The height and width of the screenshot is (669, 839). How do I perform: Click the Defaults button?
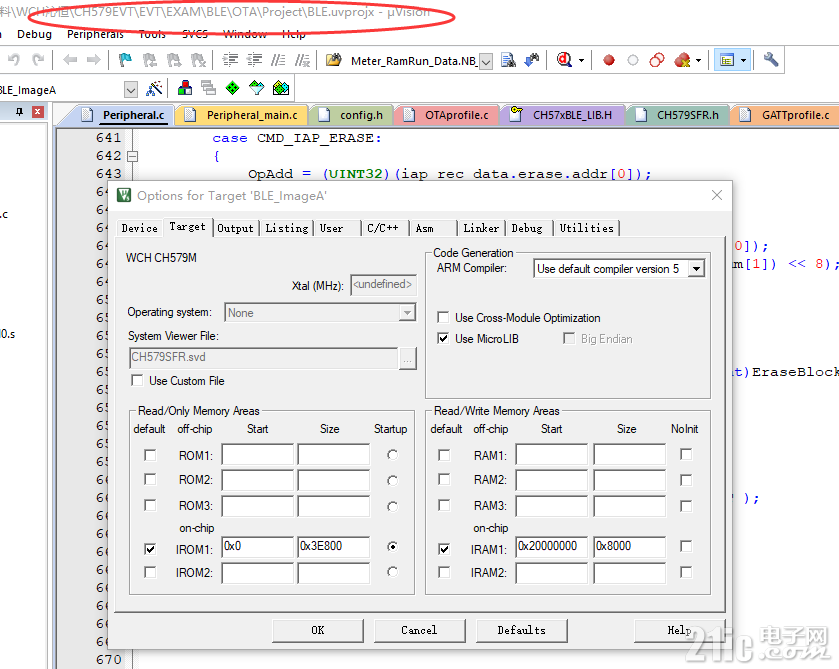[522, 630]
